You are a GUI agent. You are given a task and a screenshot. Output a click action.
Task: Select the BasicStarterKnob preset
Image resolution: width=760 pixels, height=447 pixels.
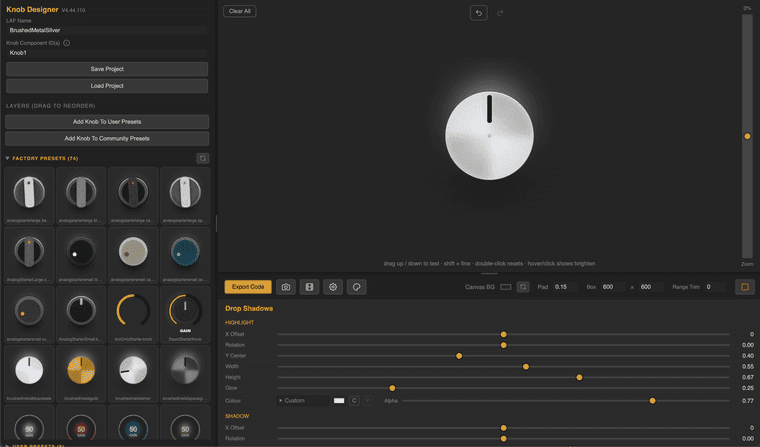pyautogui.click(x=185, y=314)
